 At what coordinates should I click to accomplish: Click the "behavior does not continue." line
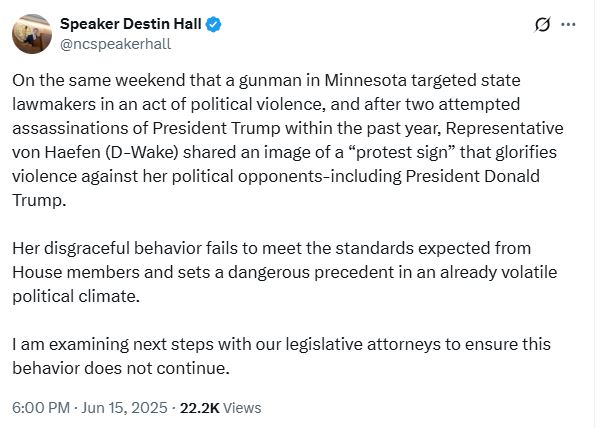point(121,368)
